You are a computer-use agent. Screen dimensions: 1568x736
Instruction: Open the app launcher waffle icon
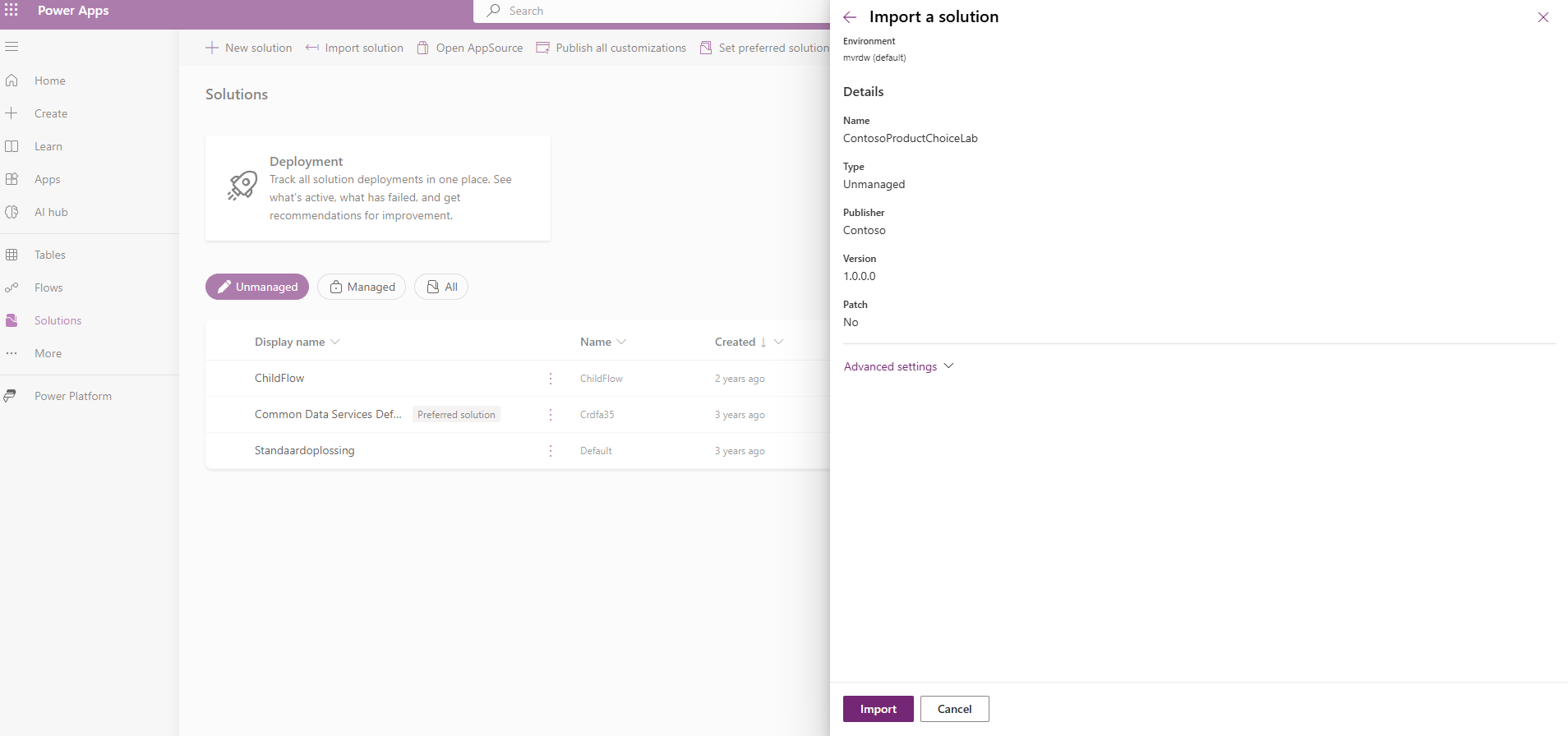pyautogui.click(x=12, y=11)
